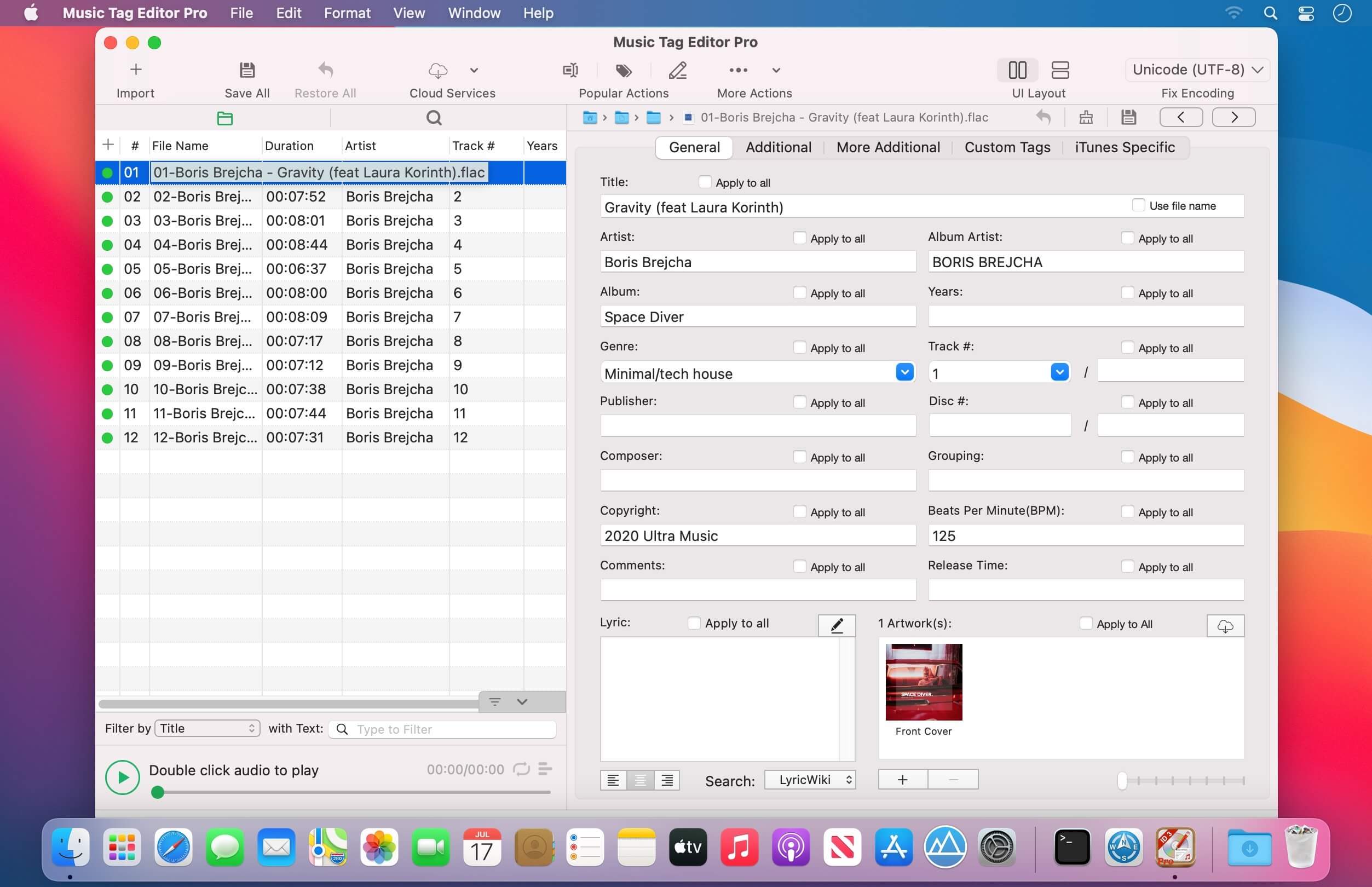Open the Unicode (UTF-8) encoding dropdown

point(1197,70)
